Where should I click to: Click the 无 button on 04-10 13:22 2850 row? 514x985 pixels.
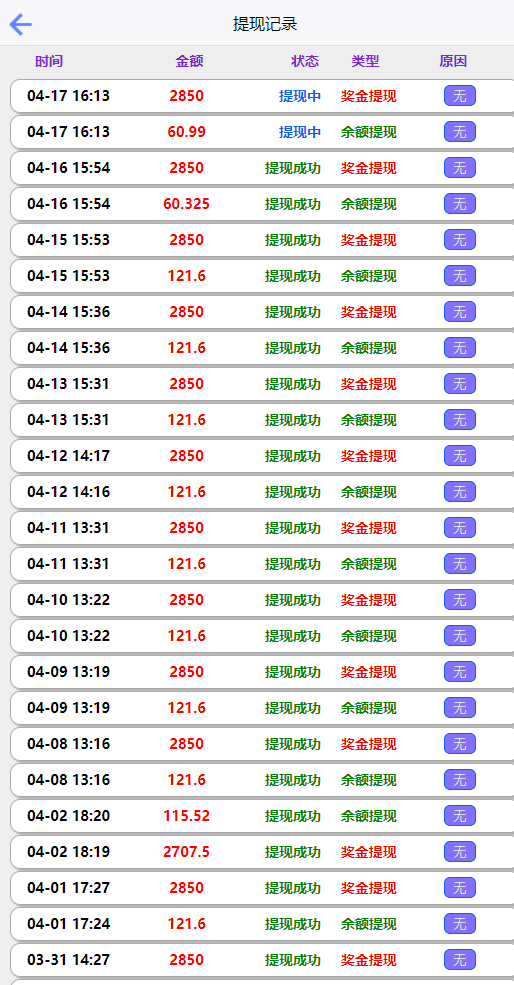point(460,599)
